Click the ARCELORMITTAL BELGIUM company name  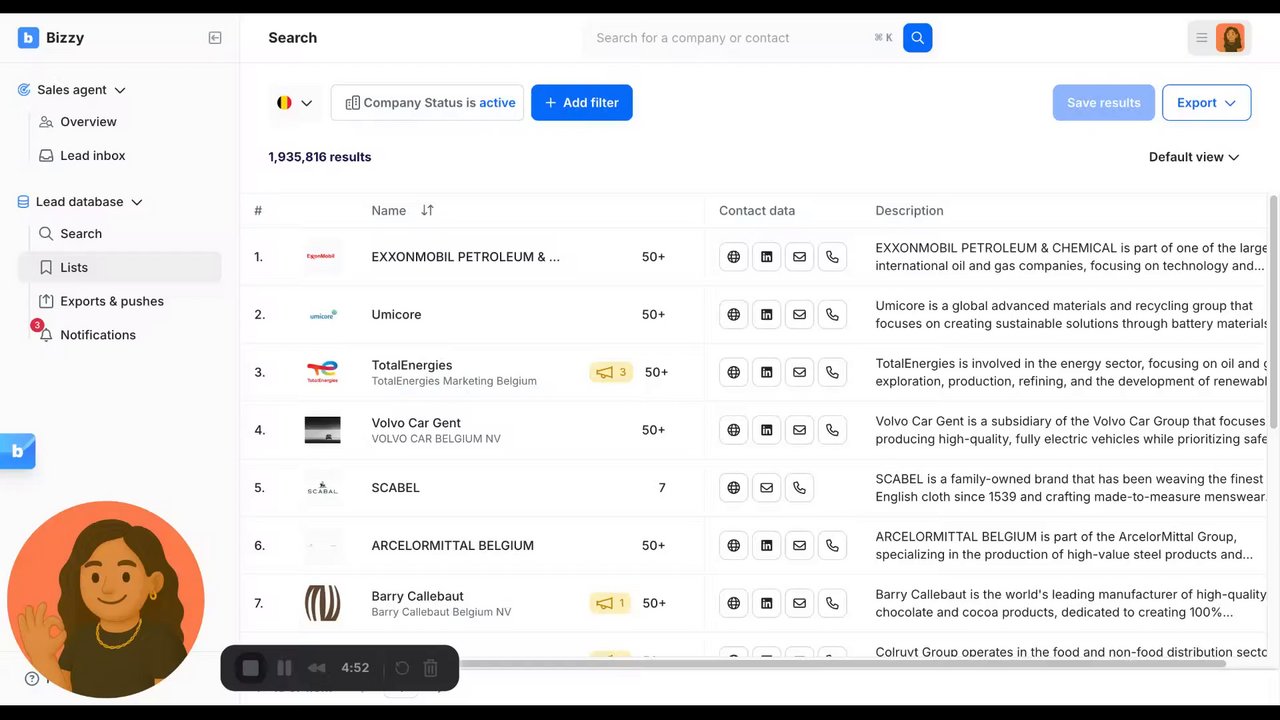tap(452, 546)
